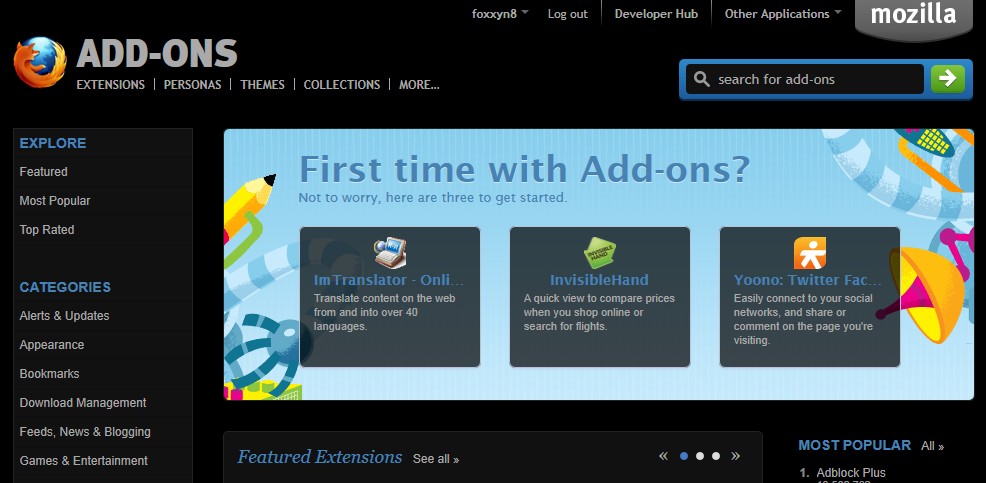Click the ImTranslator description text
Screen dimensions: 986x483
(x=384, y=312)
